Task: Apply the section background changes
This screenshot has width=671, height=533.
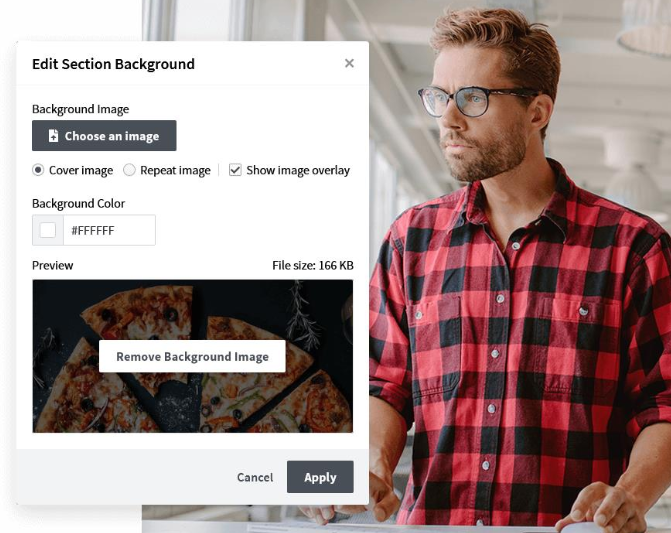Action: pyautogui.click(x=320, y=477)
